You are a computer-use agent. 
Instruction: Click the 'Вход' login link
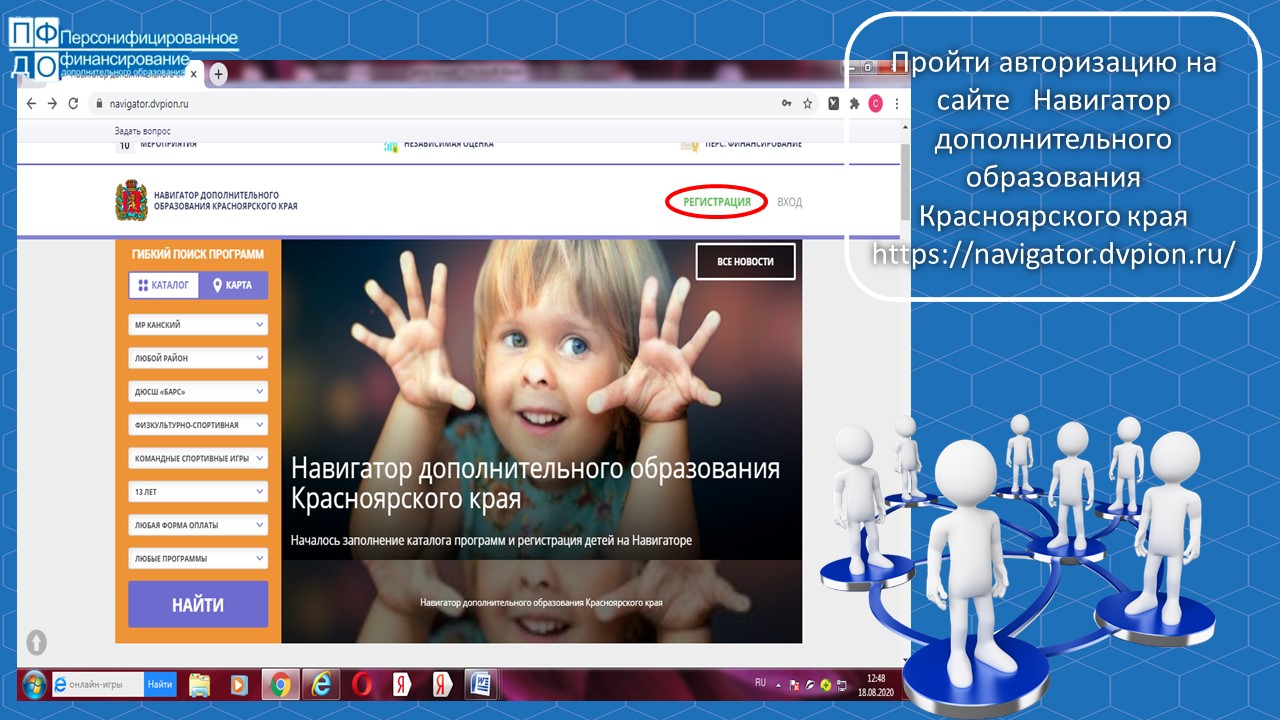click(x=789, y=202)
